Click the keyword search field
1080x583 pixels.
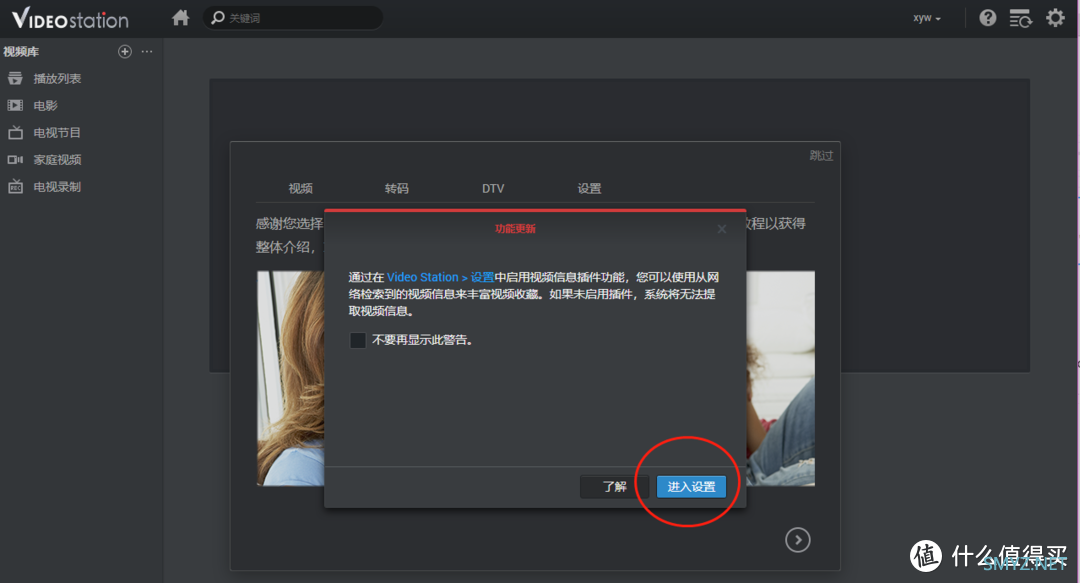pyautogui.click(x=293, y=18)
